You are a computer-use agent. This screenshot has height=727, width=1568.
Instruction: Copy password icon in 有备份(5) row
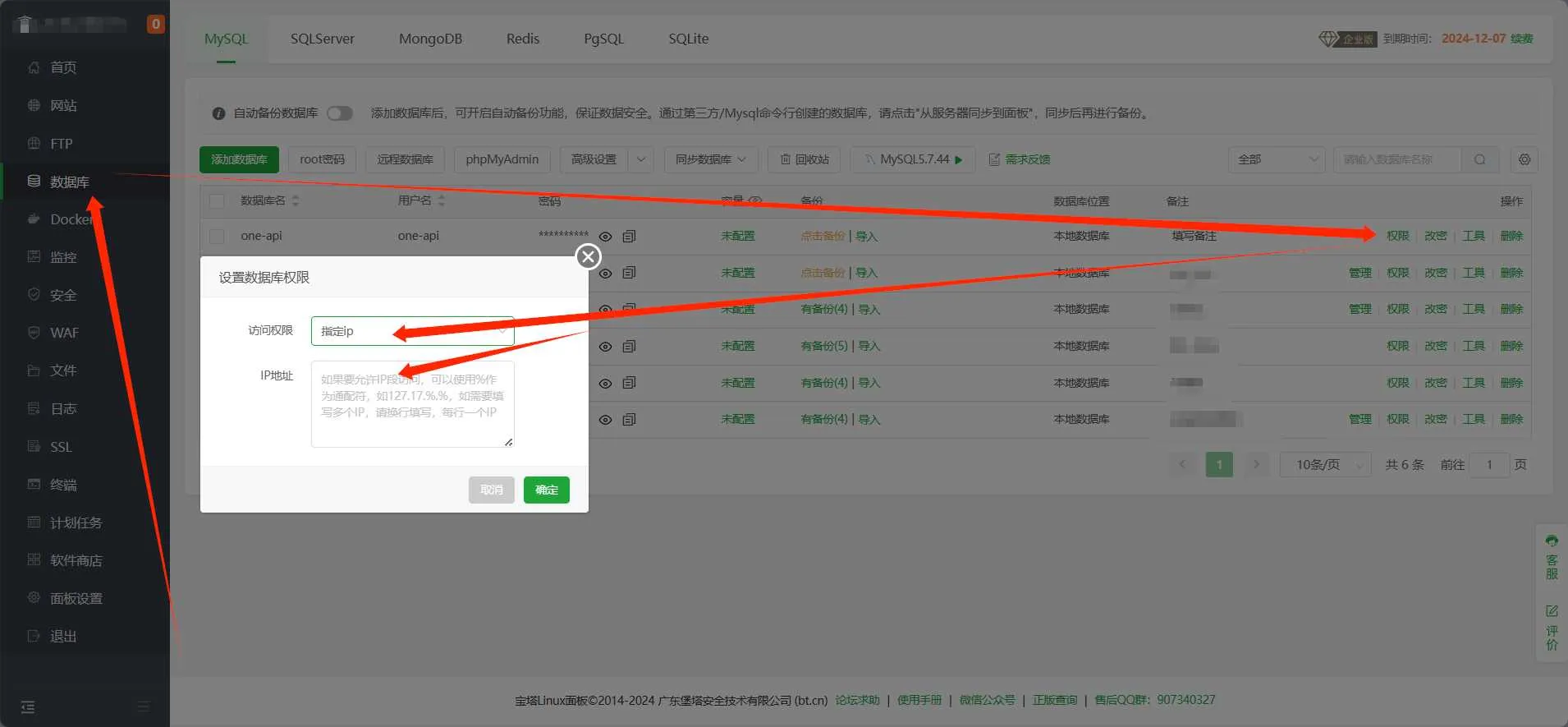(629, 347)
